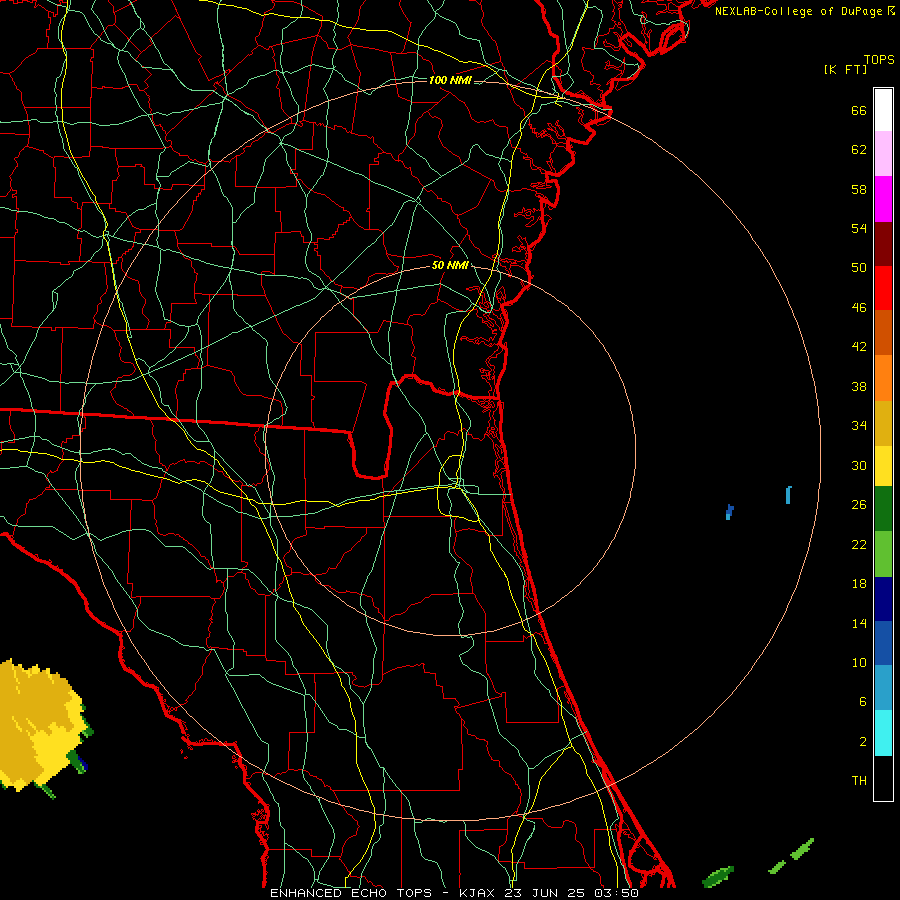
Task: Click the gold 34 kft legend swatch
Action: (883, 423)
